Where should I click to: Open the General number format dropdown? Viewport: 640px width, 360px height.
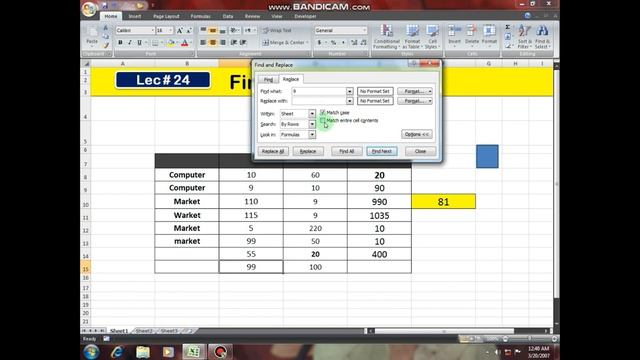[364, 31]
